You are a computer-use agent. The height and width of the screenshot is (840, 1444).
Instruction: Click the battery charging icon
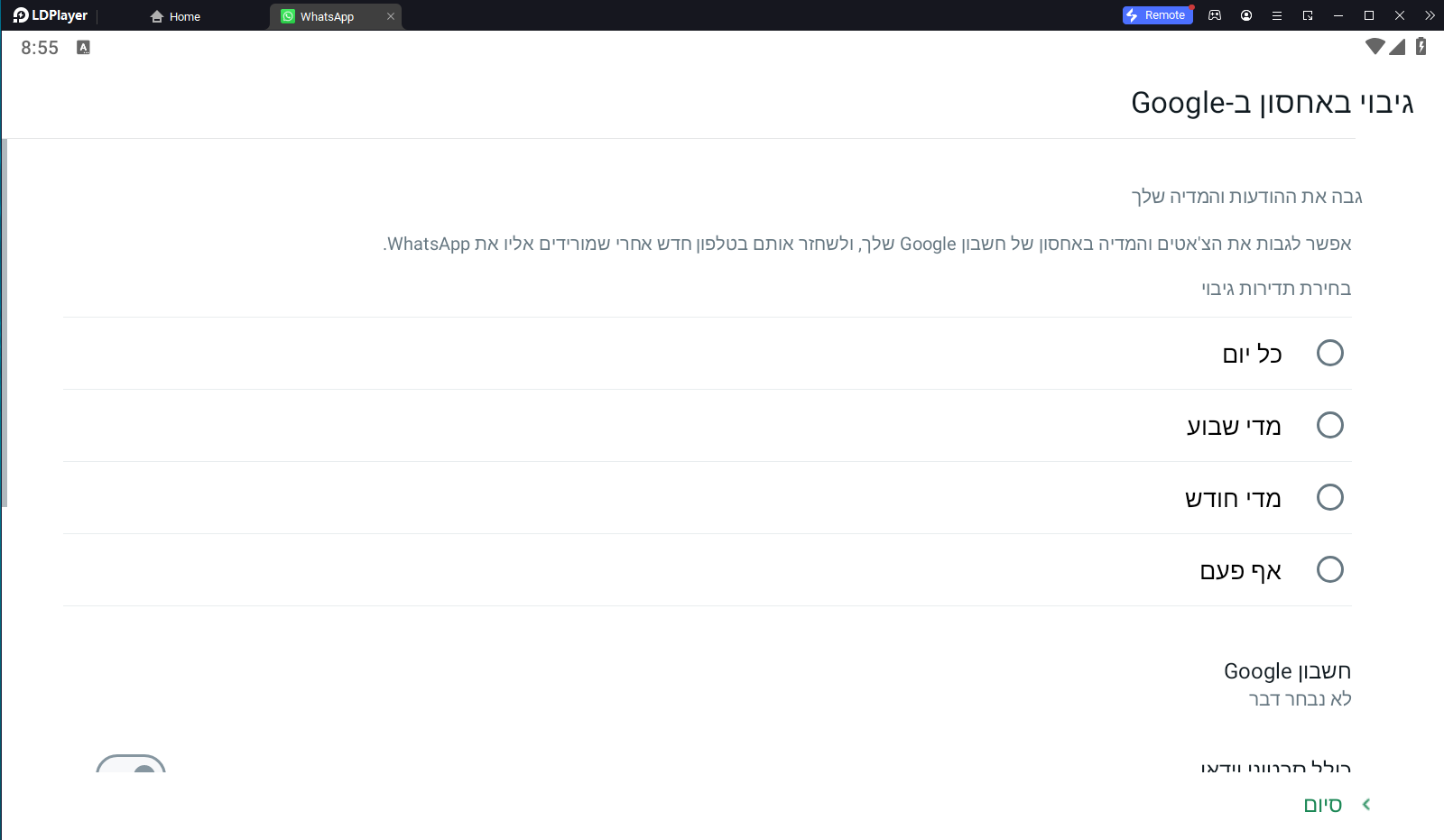coord(1421,46)
